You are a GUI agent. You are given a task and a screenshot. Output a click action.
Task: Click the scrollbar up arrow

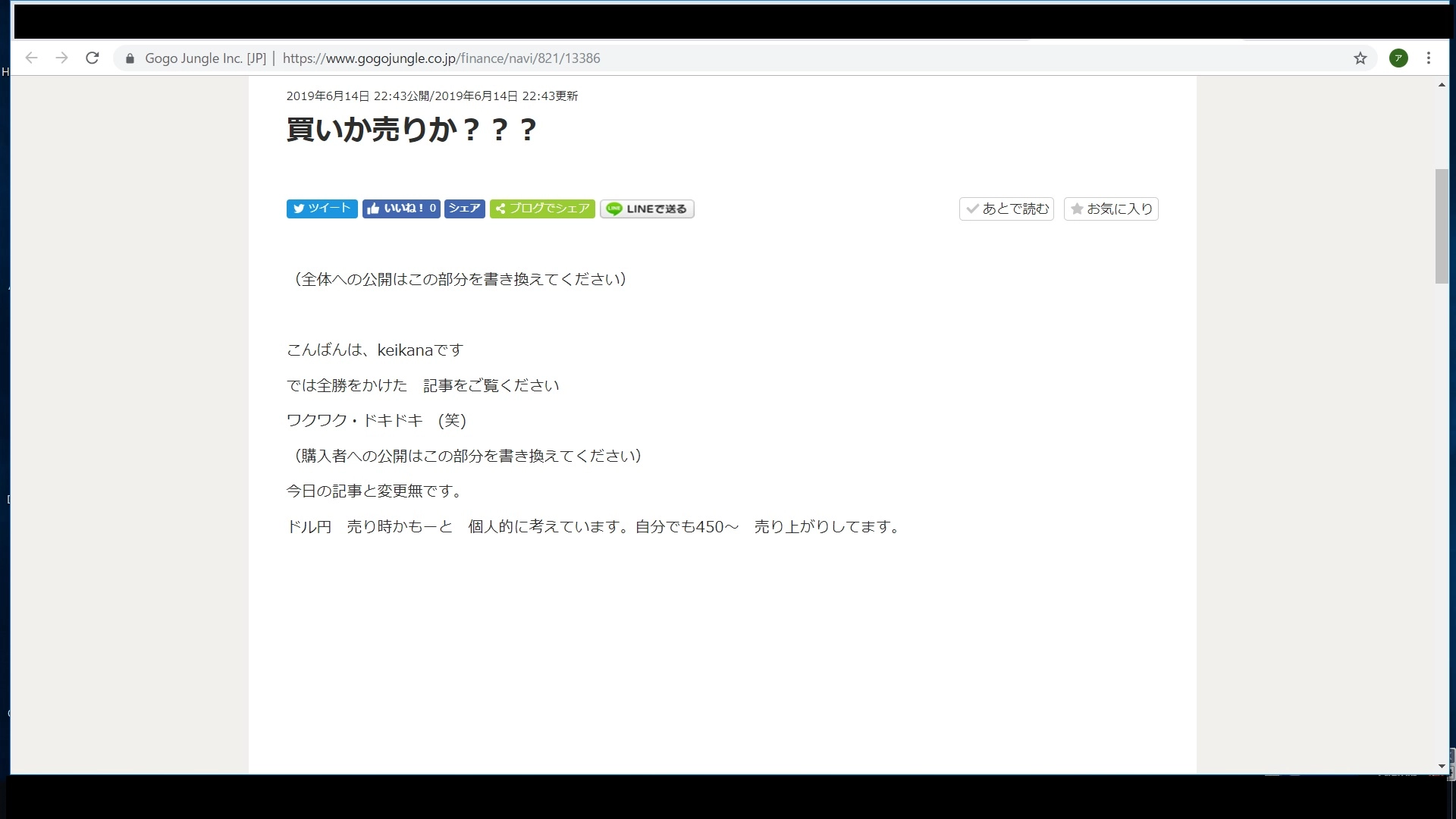coord(1442,85)
